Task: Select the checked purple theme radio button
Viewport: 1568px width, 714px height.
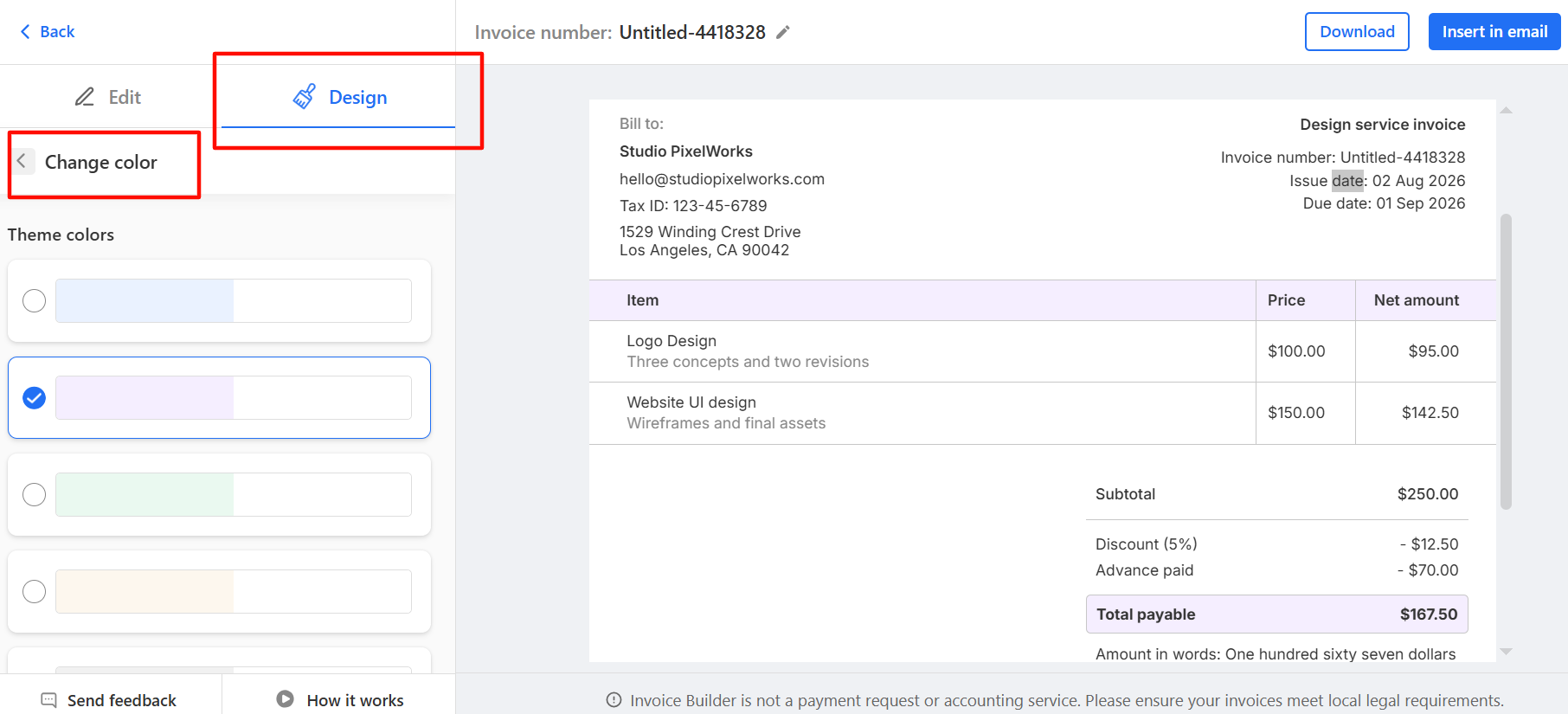Action: pos(34,397)
